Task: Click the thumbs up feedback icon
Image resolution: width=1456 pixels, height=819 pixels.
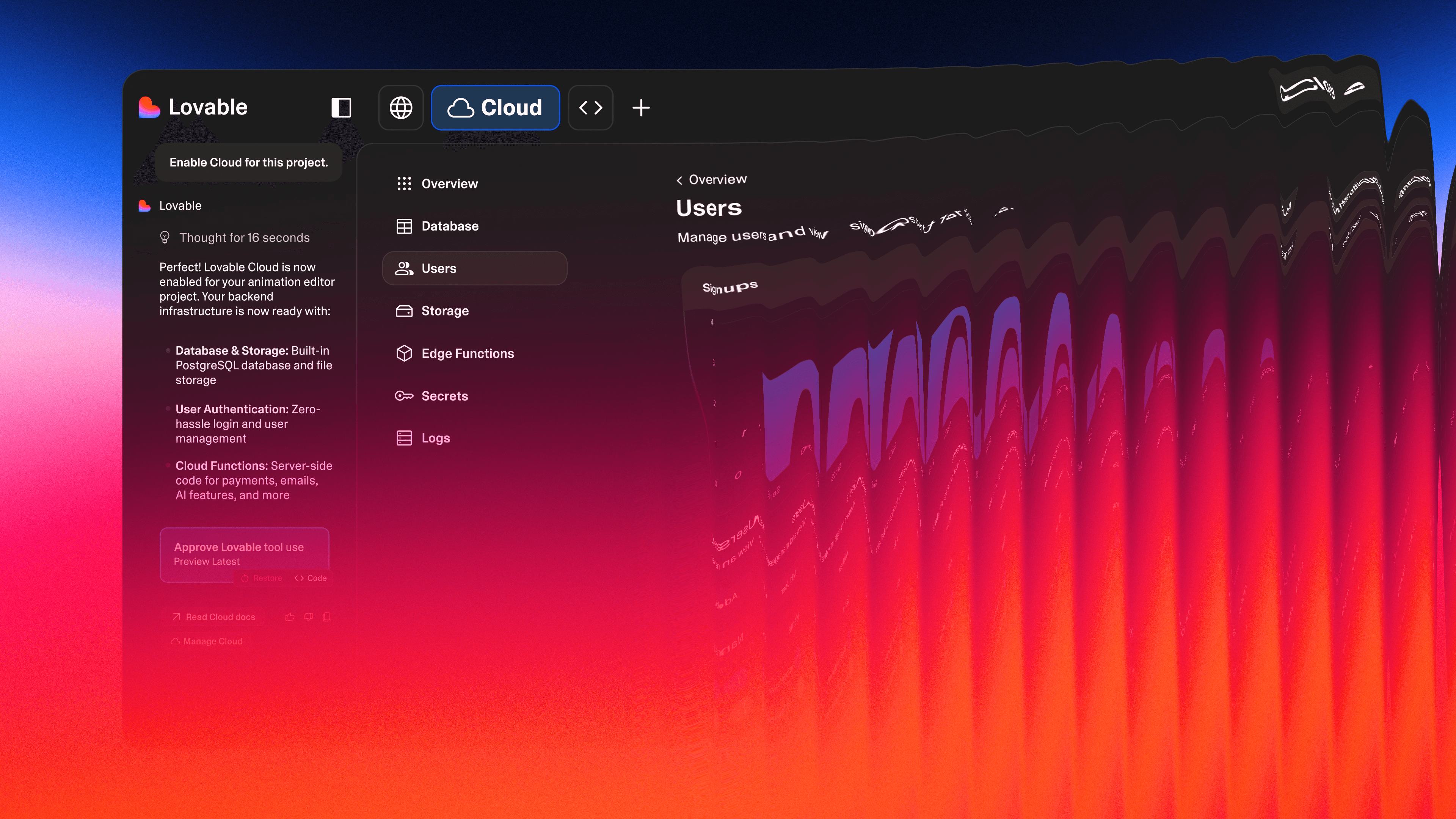Action: coord(290,617)
